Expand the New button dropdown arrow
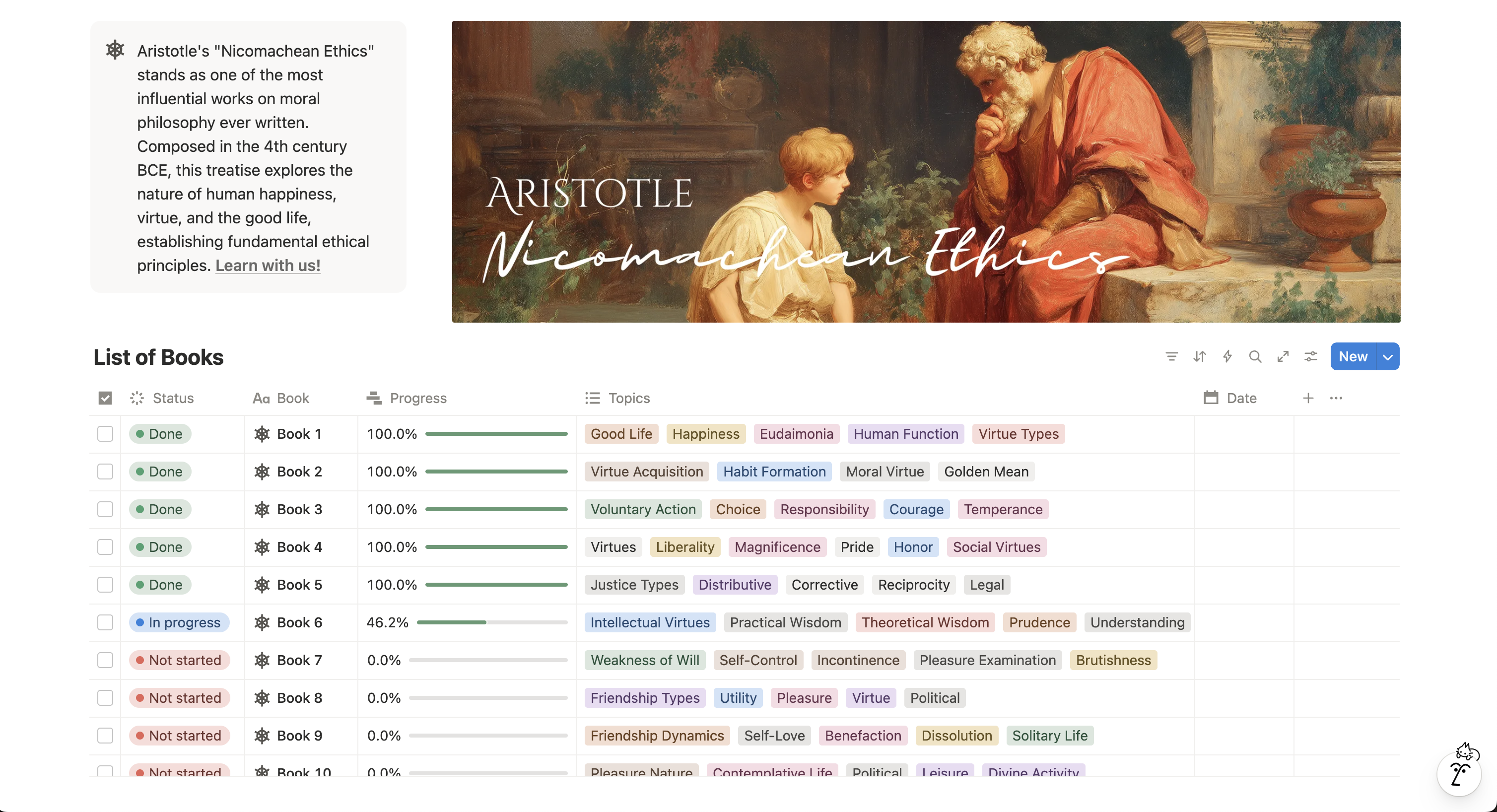The image size is (1497, 812). pos(1388,356)
